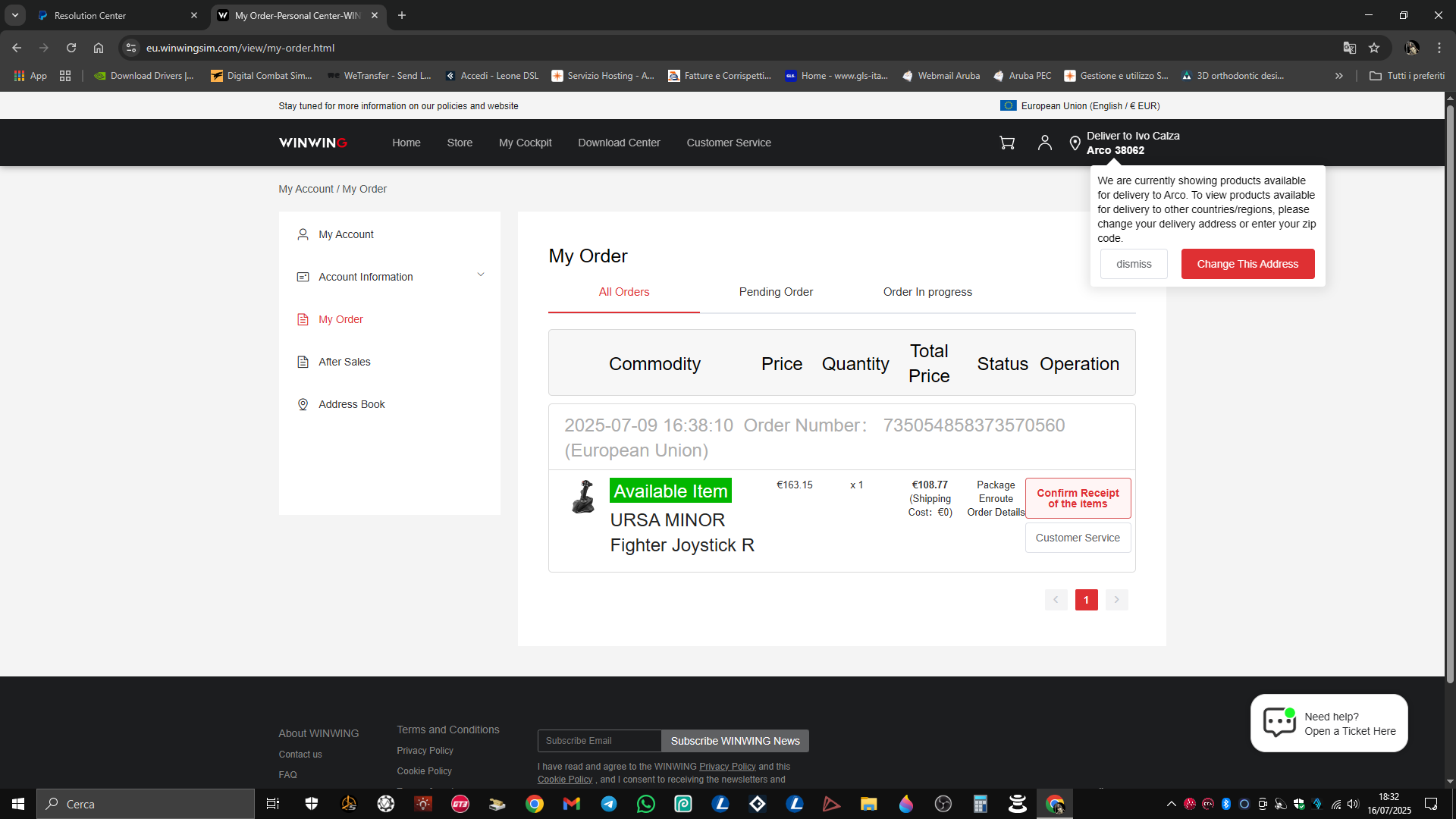
Task: Reload the page with refresh icon
Action: point(71,48)
